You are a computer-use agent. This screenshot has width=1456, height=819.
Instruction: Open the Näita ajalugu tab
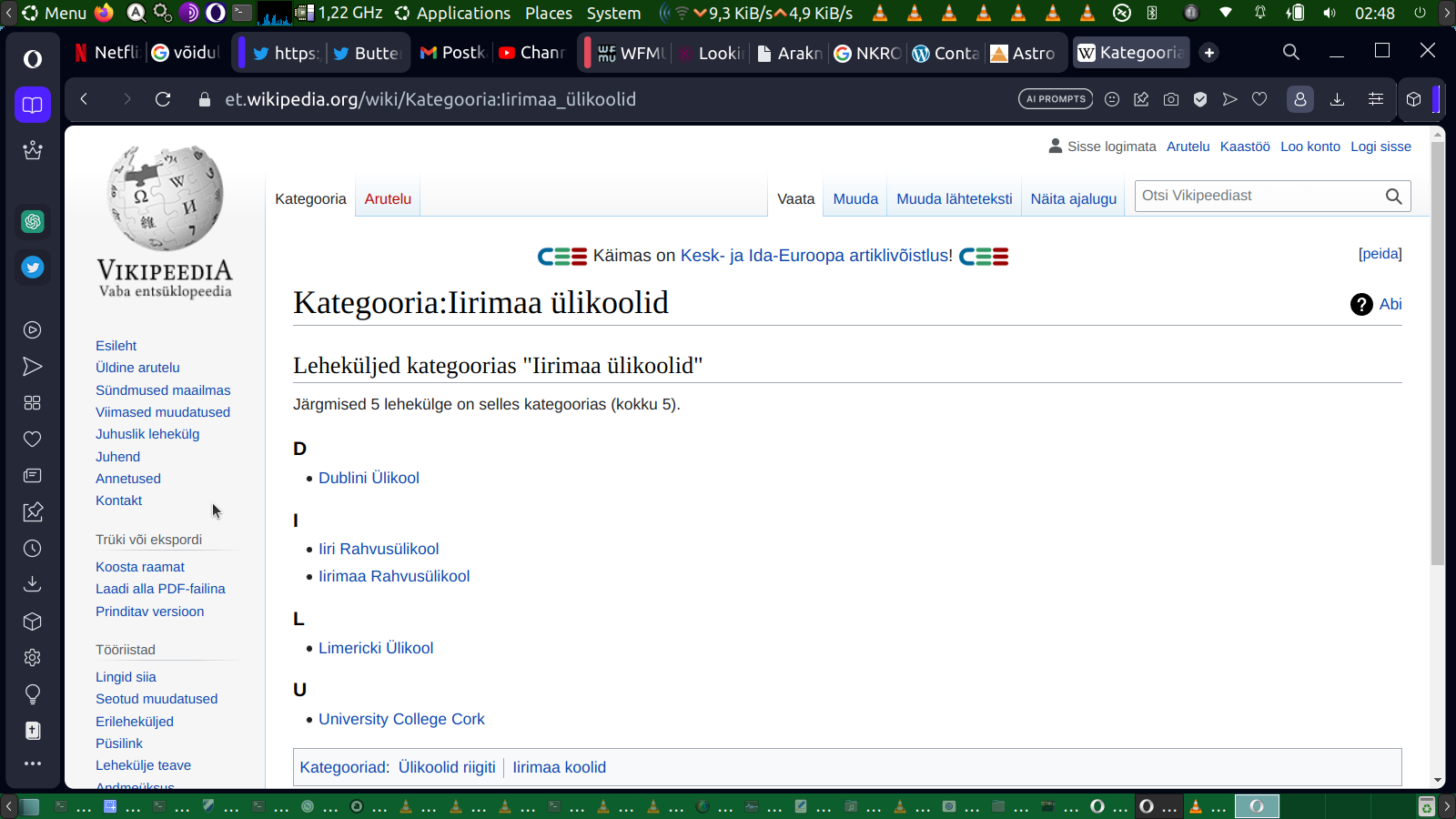pyautogui.click(x=1073, y=199)
